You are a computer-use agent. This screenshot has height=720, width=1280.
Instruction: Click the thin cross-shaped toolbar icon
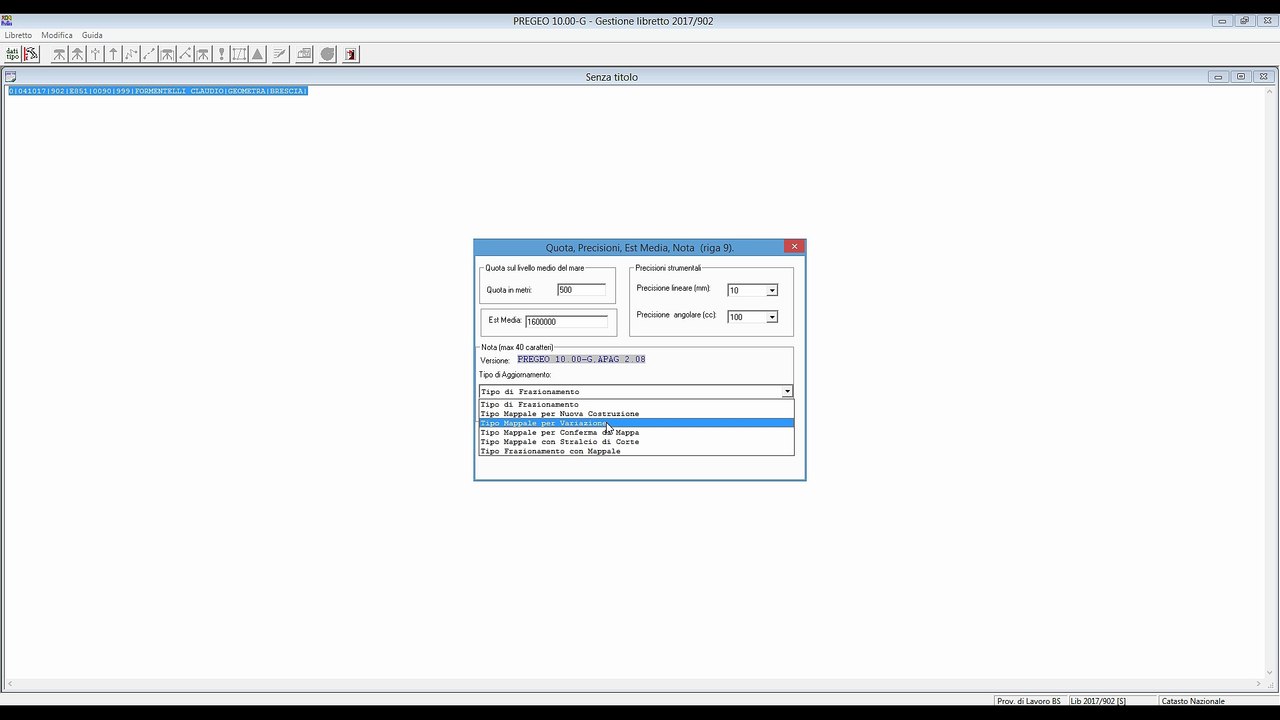click(95, 54)
